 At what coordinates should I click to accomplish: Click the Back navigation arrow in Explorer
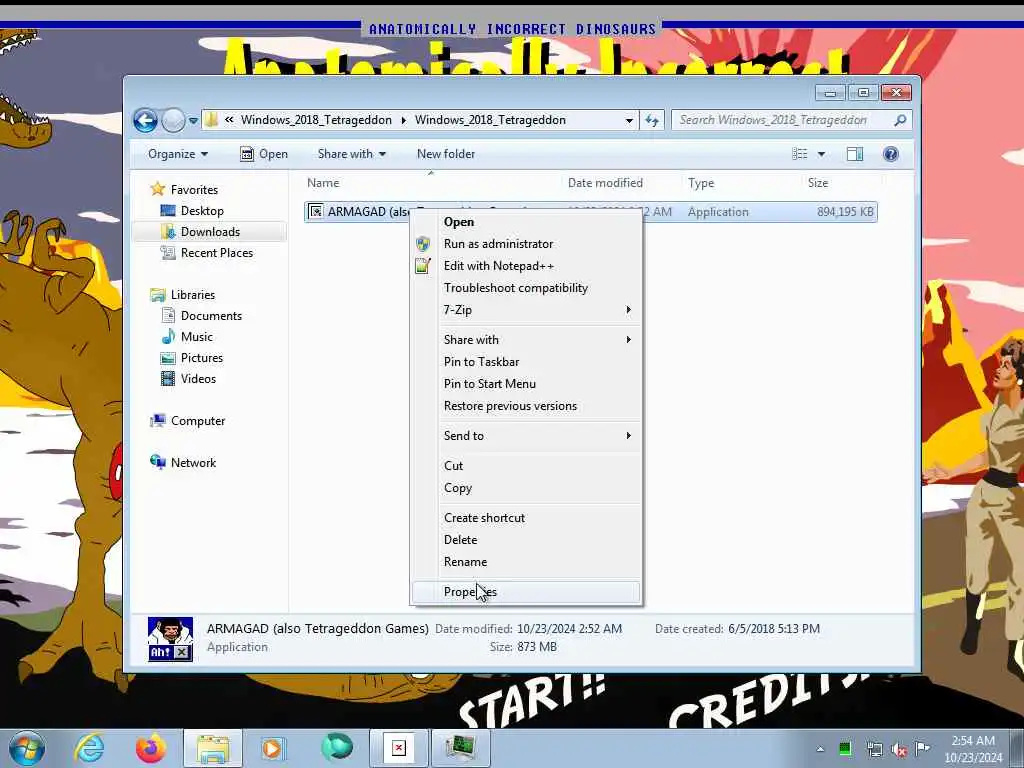click(145, 120)
